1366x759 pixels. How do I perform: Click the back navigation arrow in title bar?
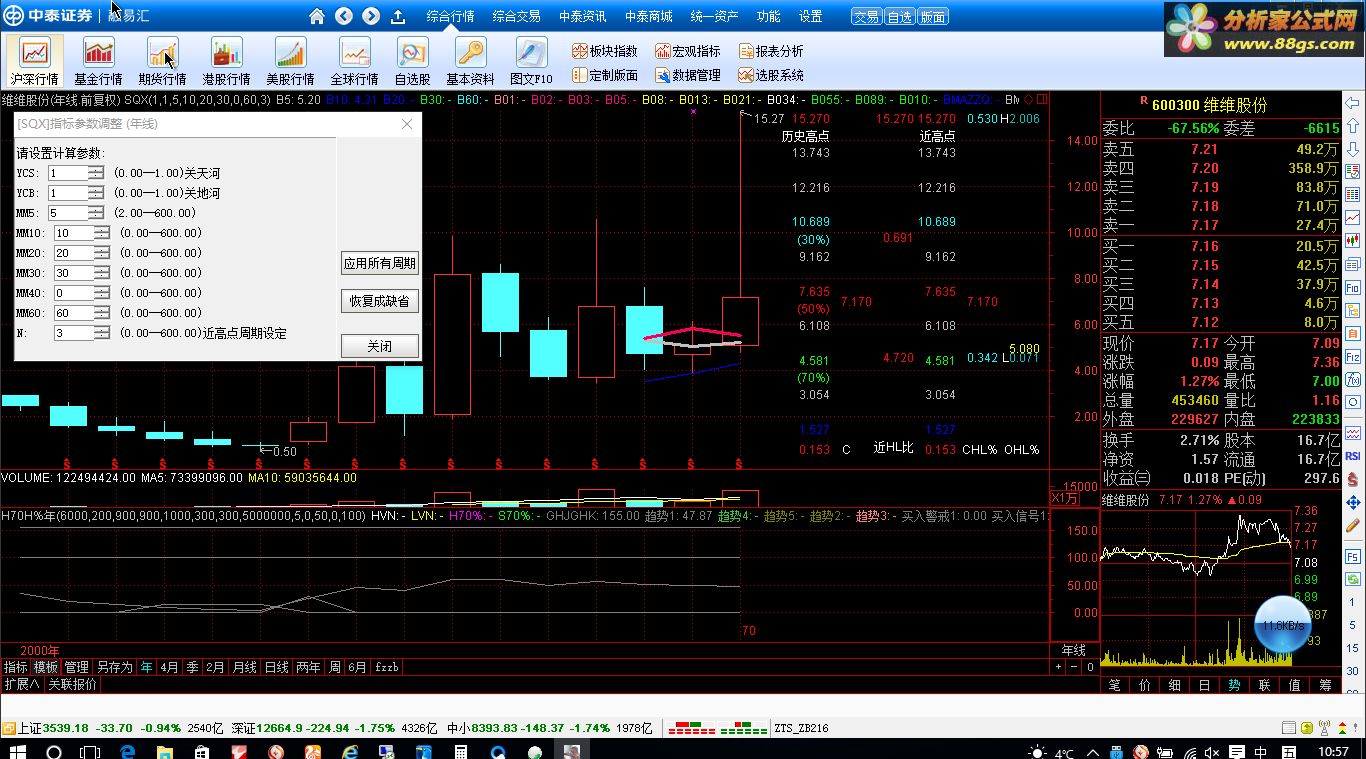344,16
